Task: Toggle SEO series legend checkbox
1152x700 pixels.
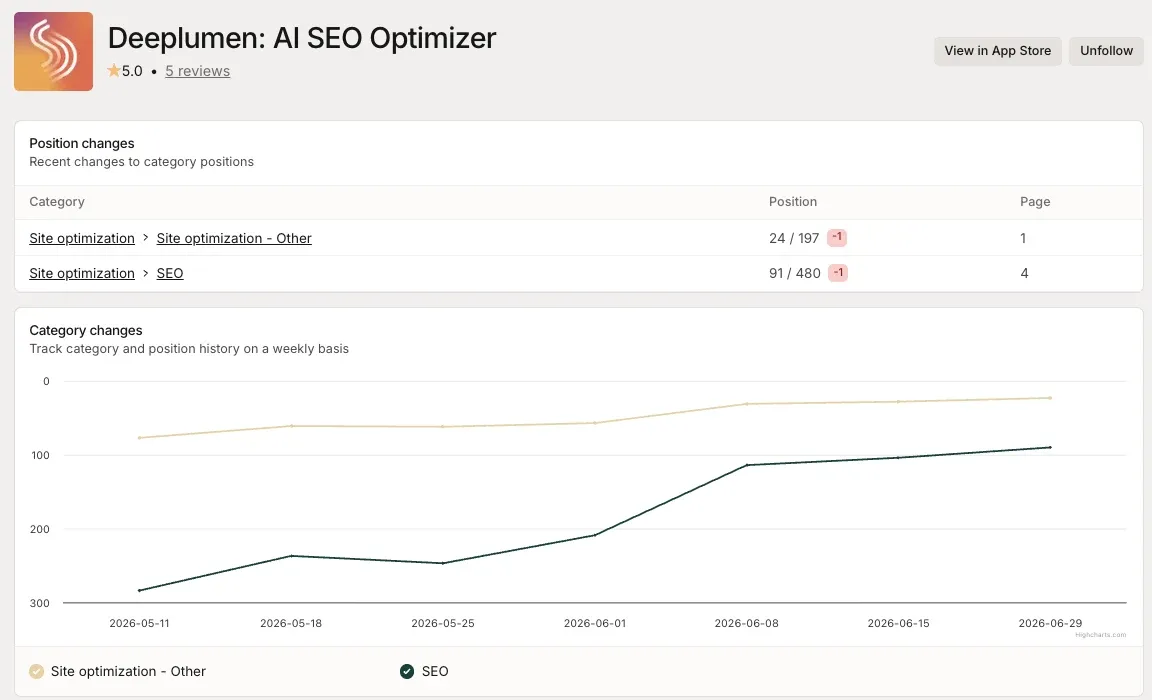Action: [x=407, y=671]
